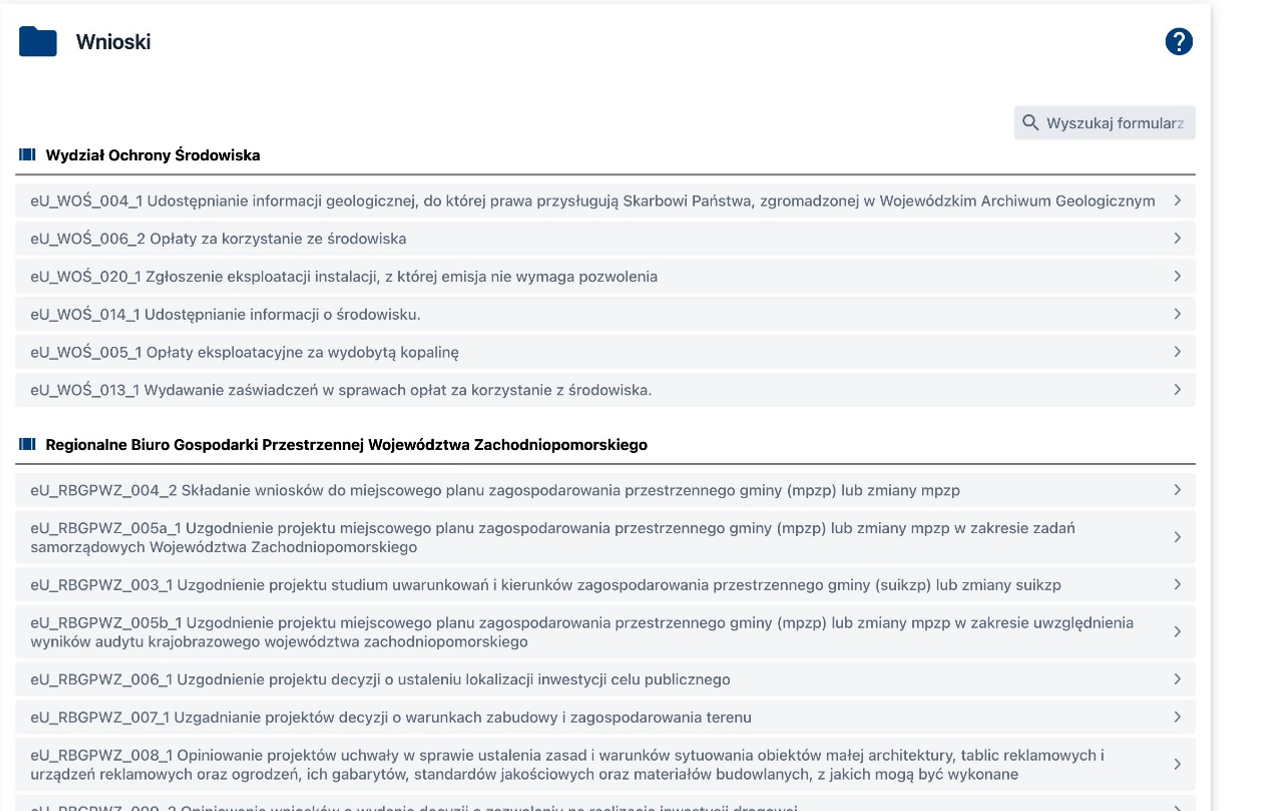
Task: Click the search magnifier icon
Action: [1031, 123]
